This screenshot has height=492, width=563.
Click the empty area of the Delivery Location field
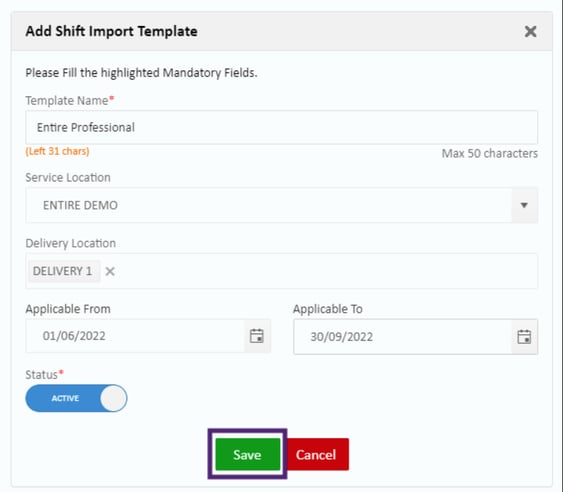[323, 271]
